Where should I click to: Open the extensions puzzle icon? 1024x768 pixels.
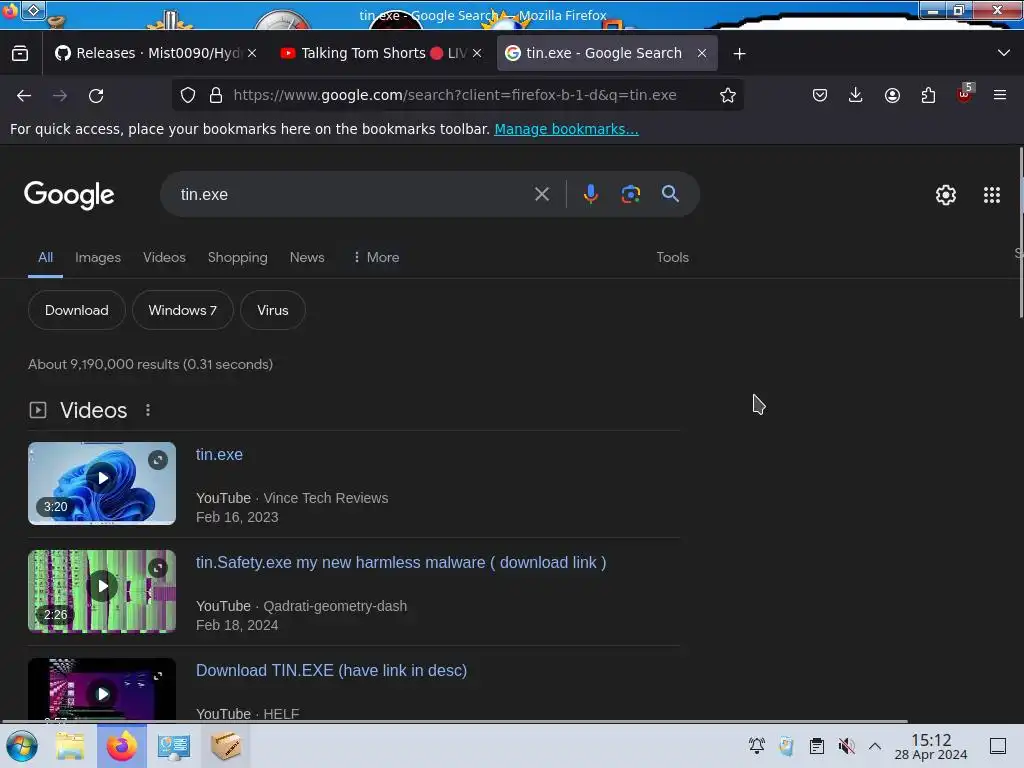tap(928, 95)
